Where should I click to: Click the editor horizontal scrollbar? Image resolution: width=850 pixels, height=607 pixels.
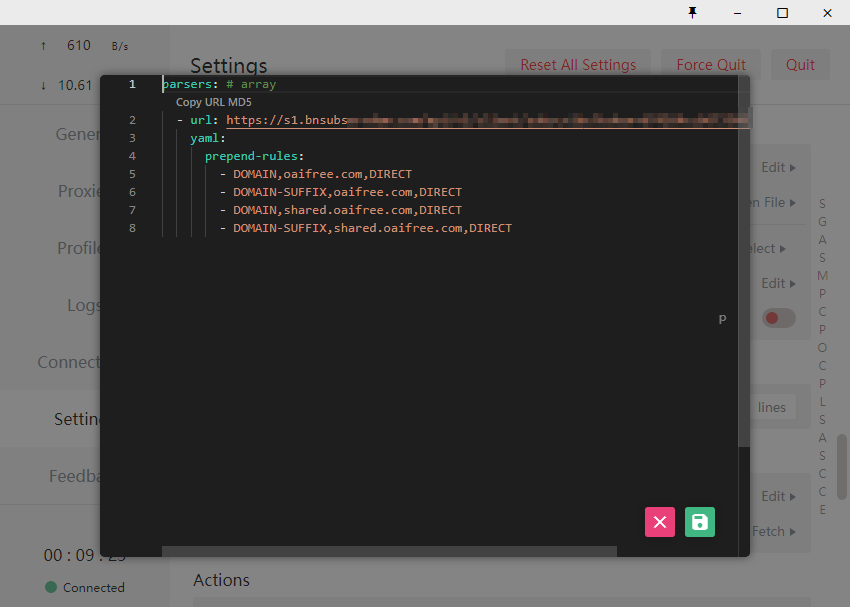coord(389,551)
